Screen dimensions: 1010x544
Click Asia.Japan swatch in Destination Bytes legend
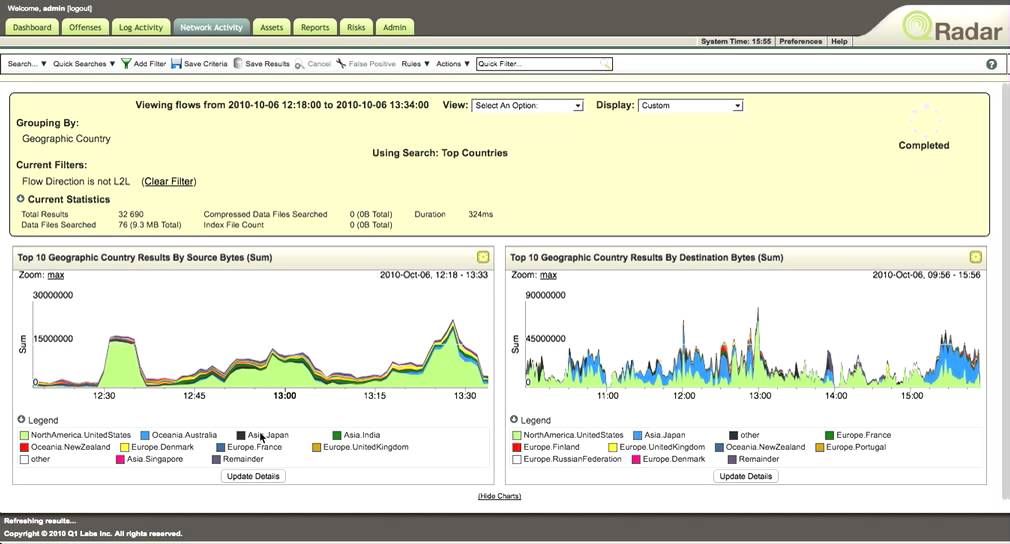click(x=638, y=435)
